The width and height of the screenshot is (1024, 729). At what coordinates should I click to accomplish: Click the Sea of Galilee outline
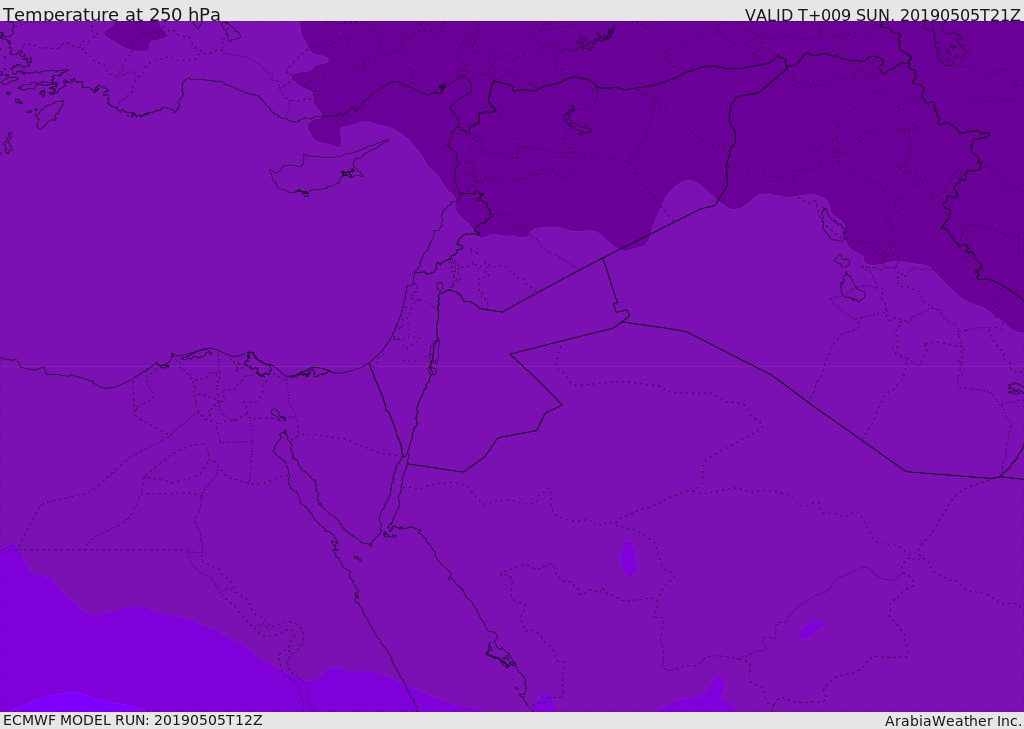[x=439, y=288]
